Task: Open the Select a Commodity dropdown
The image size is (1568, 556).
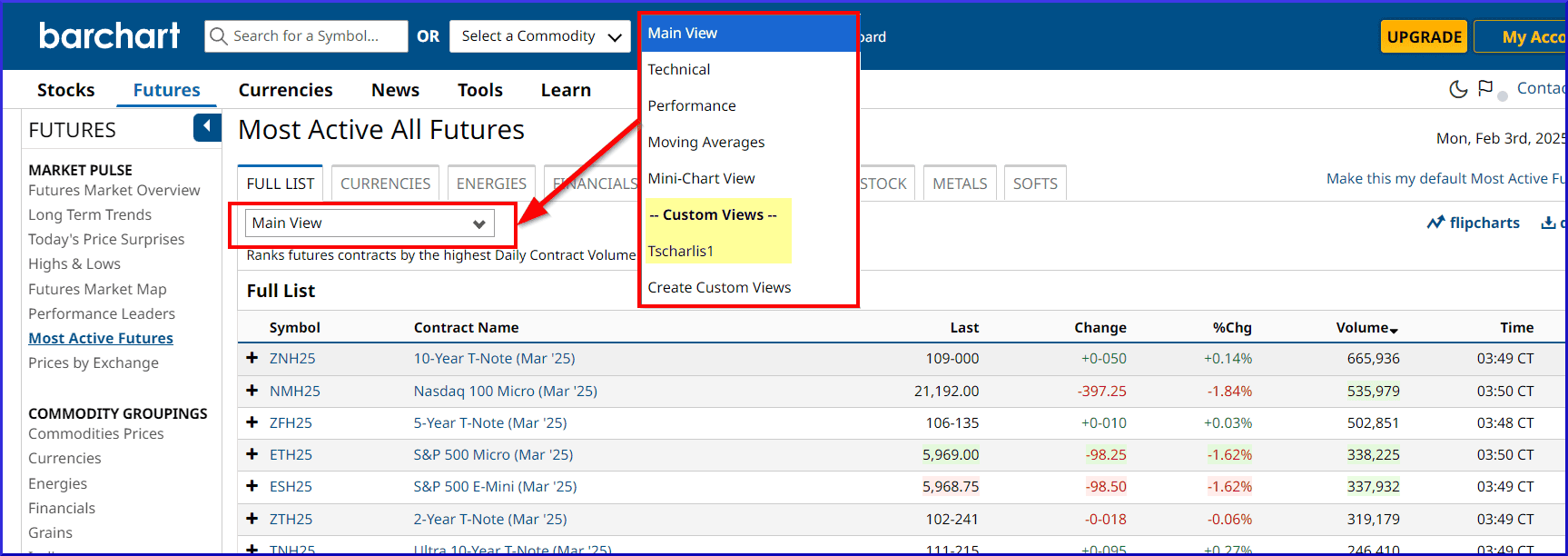Action: pos(540,36)
